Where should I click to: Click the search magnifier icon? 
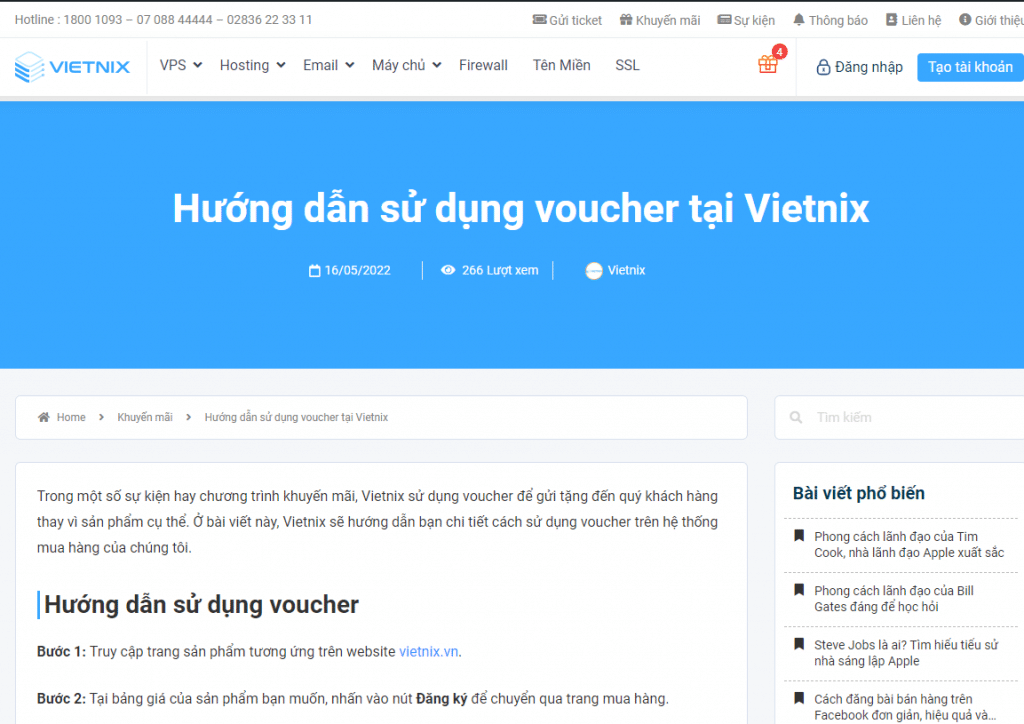(x=795, y=417)
